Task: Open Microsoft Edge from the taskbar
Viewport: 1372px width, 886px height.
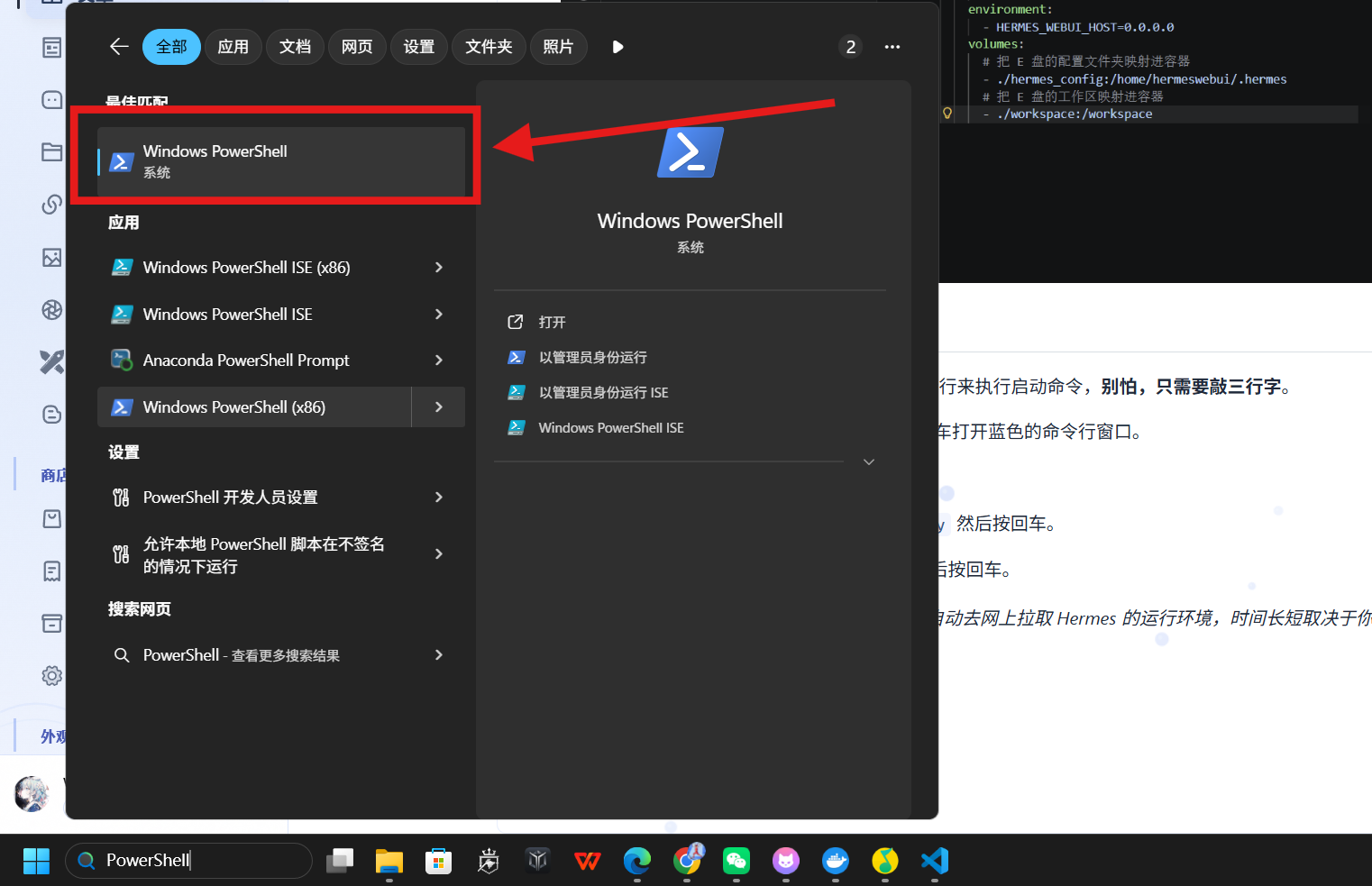Action: point(637,861)
